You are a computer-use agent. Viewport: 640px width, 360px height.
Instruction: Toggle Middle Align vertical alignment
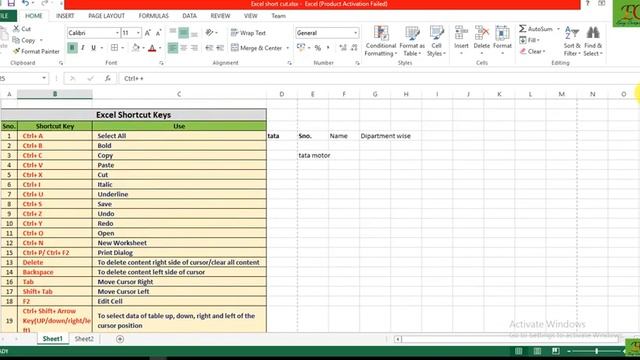pyautogui.click(x=184, y=33)
